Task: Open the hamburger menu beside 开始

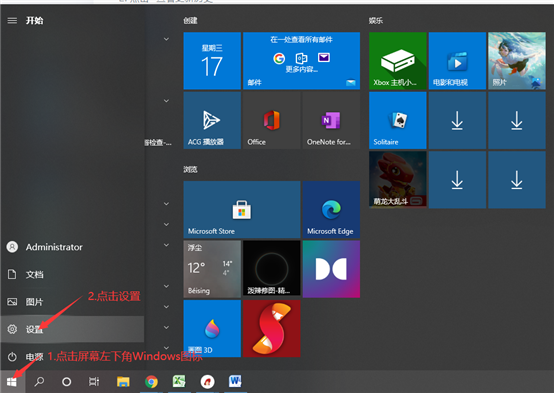Action: 12,20
